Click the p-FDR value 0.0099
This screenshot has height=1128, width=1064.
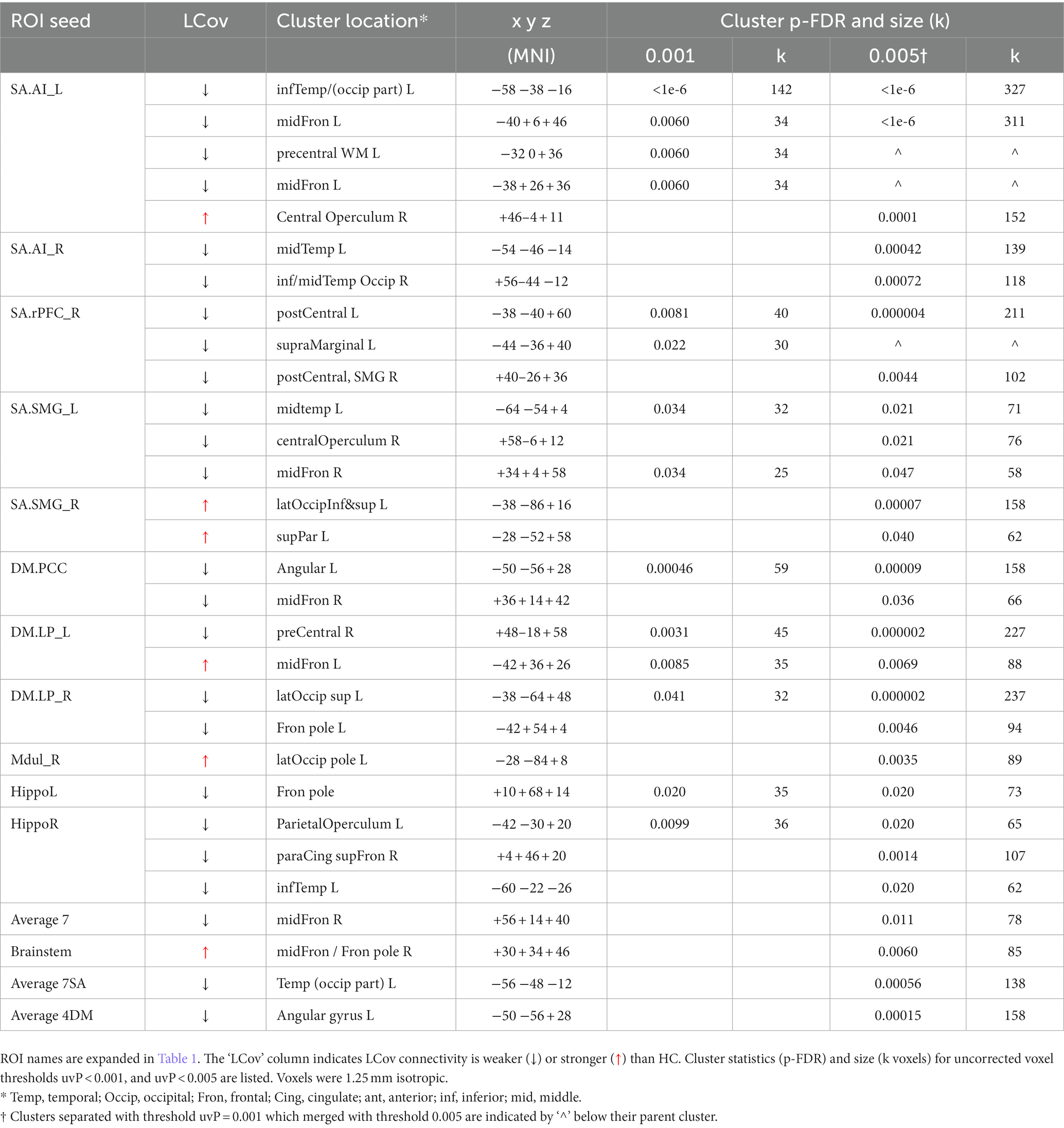pyautogui.click(x=669, y=824)
